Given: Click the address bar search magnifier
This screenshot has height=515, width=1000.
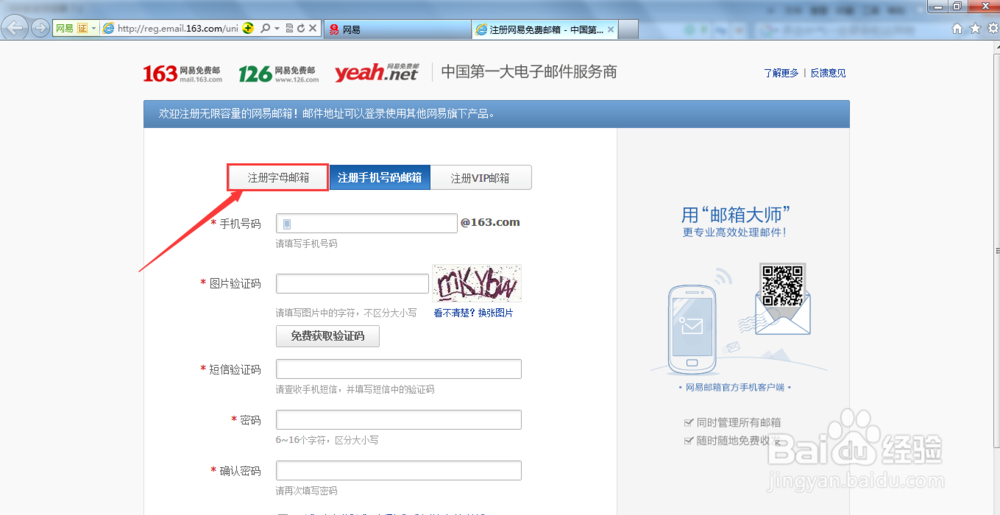Looking at the screenshot, I should coord(265,29).
